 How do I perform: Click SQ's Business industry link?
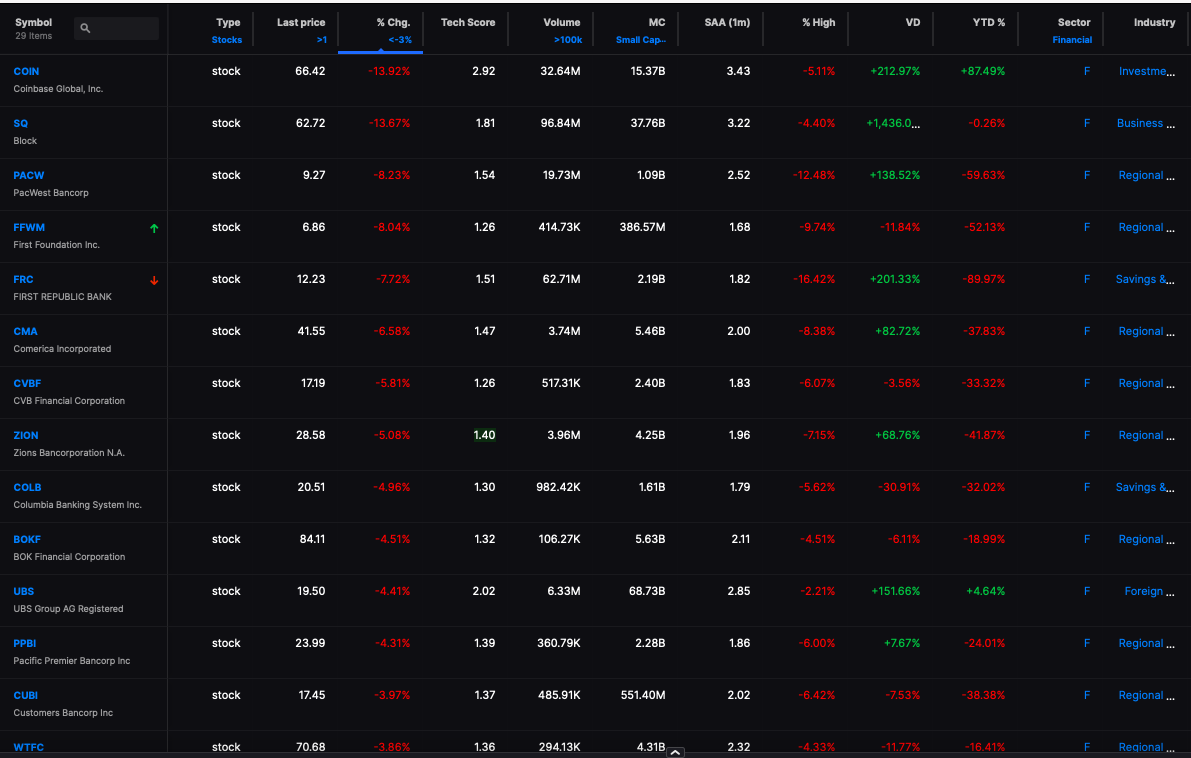(1145, 123)
